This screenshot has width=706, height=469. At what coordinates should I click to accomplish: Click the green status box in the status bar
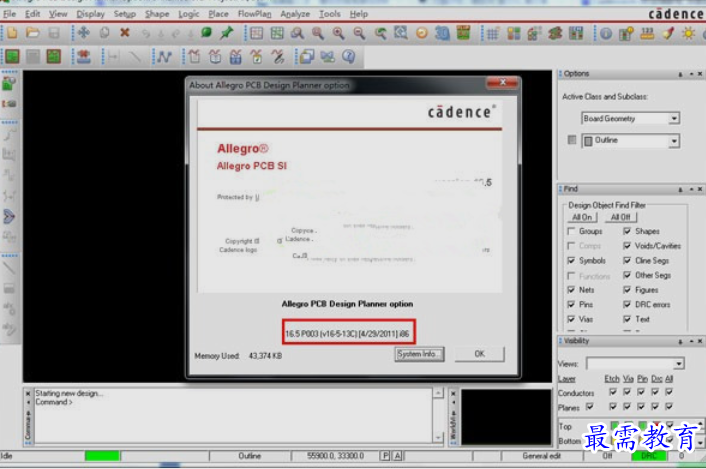pos(102,456)
